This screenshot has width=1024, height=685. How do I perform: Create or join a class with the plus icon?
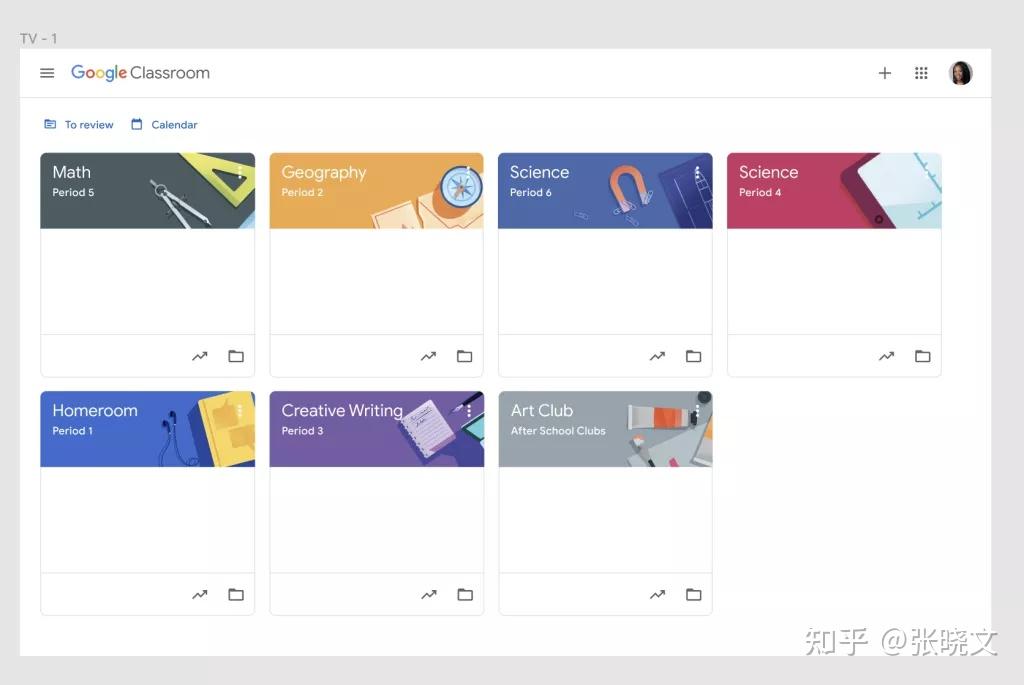[885, 72]
